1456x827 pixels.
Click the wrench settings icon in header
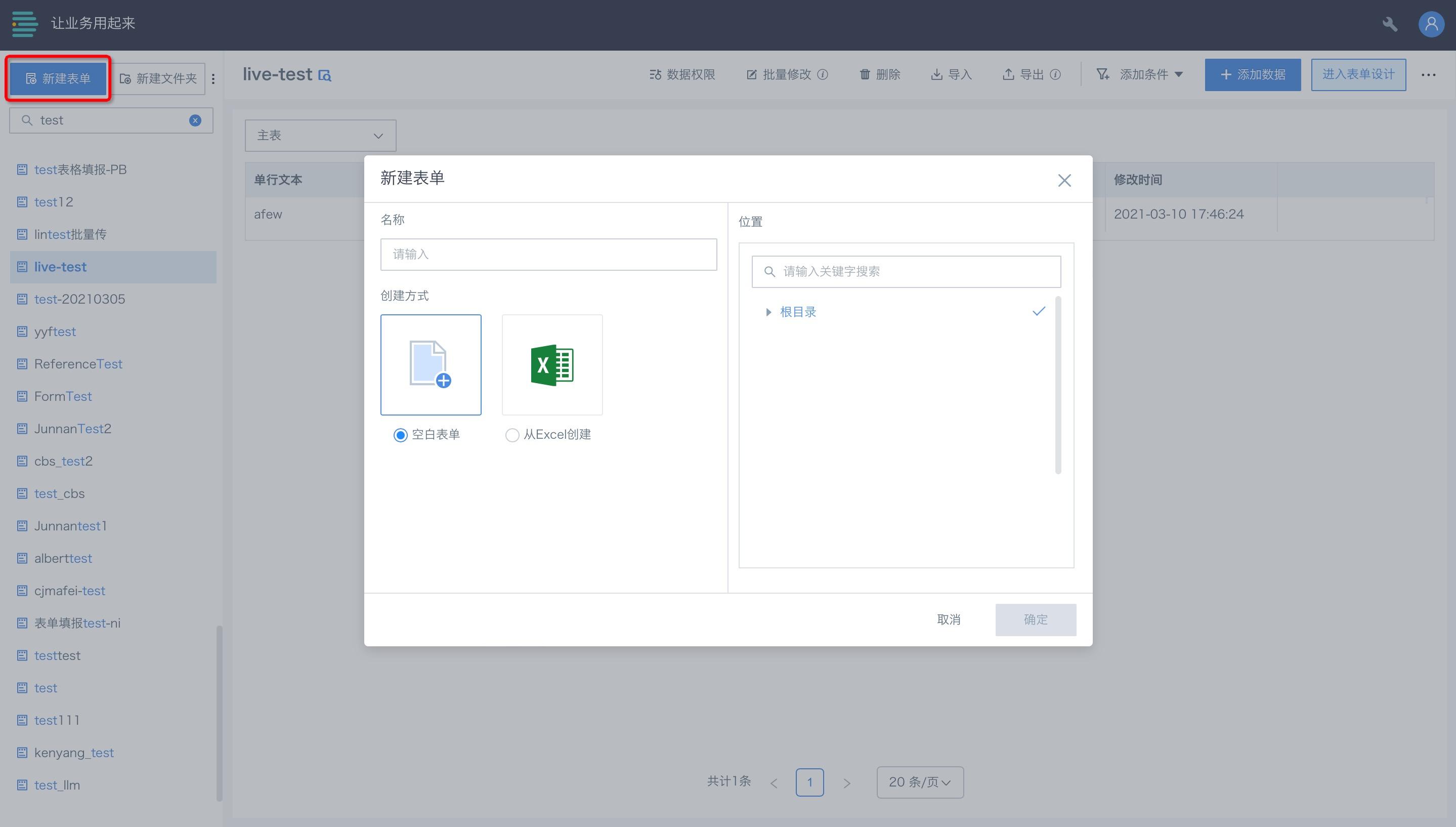[1390, 24]
